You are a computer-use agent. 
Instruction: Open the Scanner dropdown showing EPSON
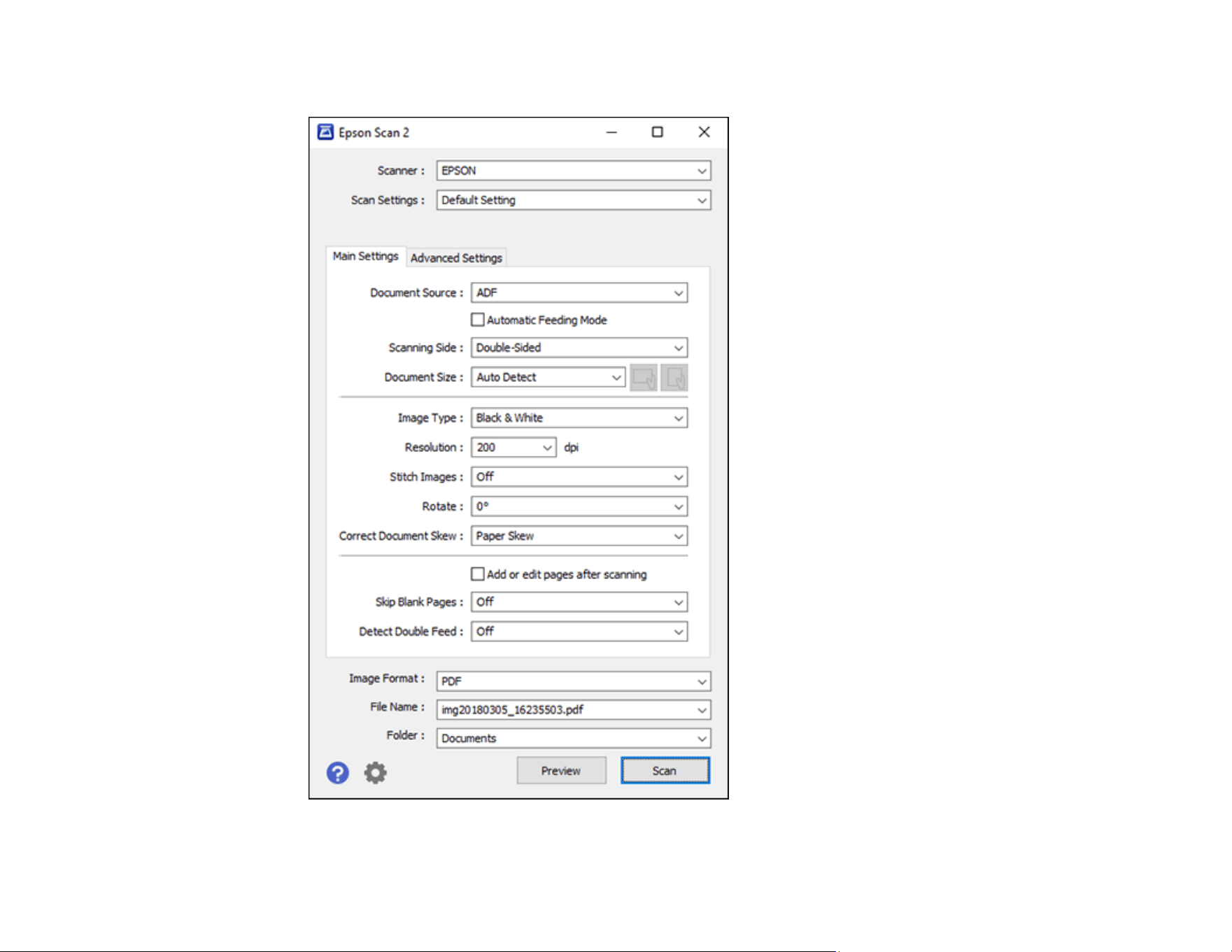(x=574, y=171)
